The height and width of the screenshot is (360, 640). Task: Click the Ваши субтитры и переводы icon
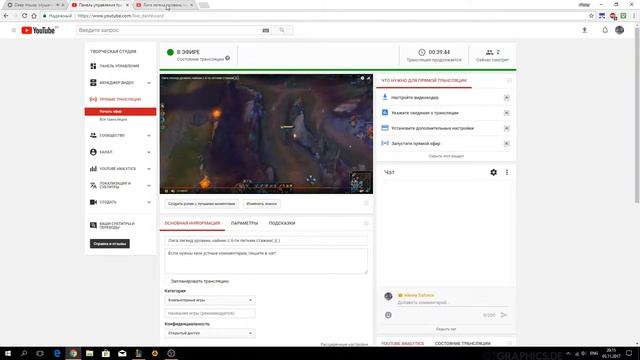point(93,225)
